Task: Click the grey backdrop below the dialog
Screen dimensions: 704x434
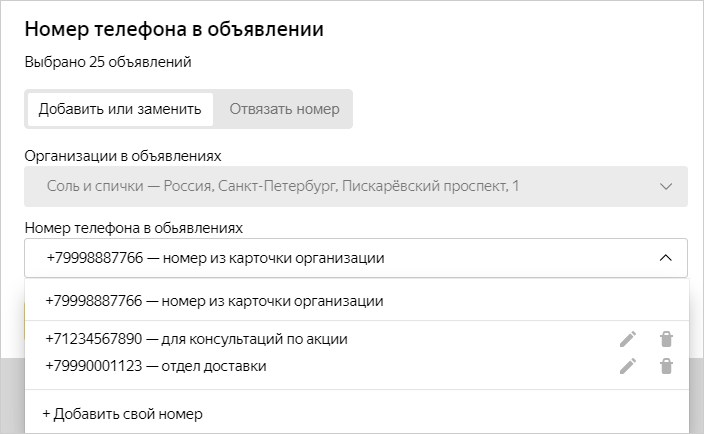Action: pos(12,400)
